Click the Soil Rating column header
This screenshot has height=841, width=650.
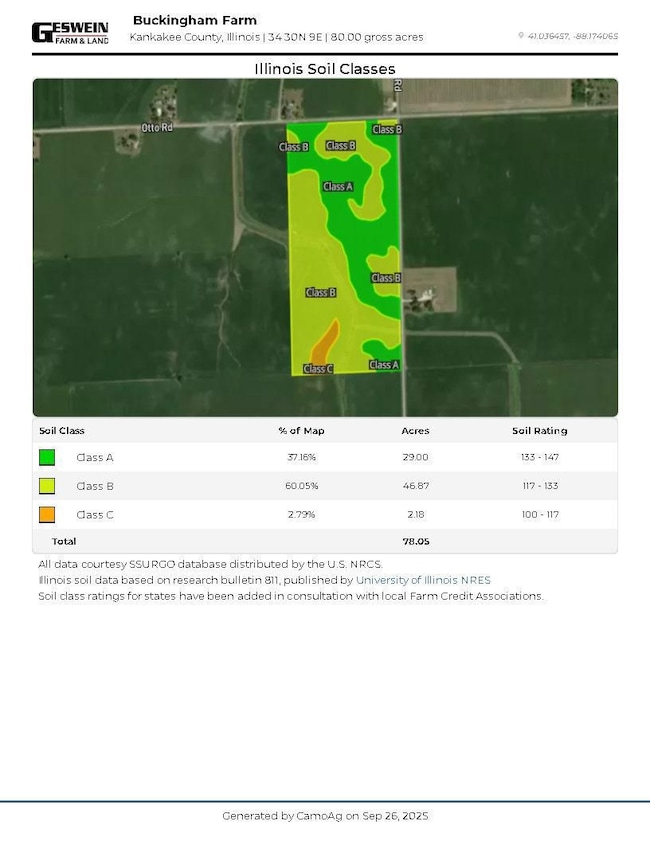pos(539,431)
